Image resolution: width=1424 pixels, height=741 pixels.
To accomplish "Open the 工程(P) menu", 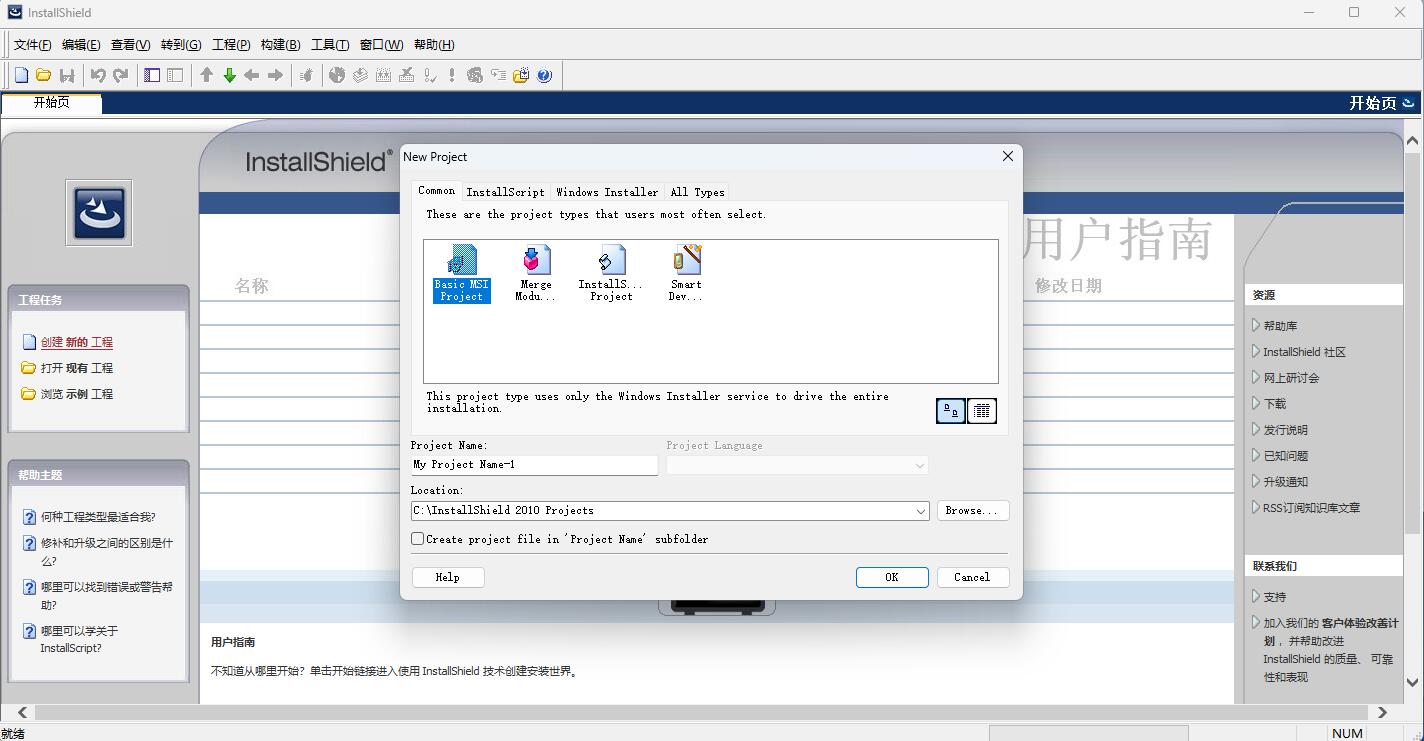I will (x=231, y=45).
